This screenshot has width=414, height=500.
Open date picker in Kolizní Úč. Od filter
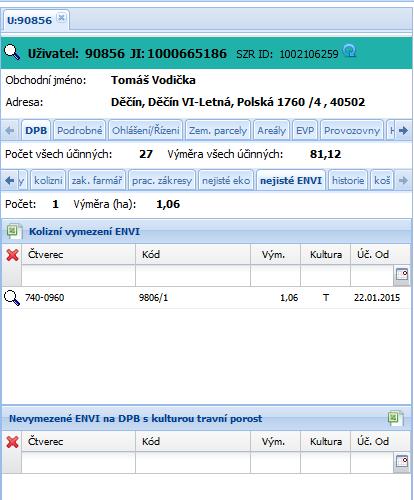point(401,275)
